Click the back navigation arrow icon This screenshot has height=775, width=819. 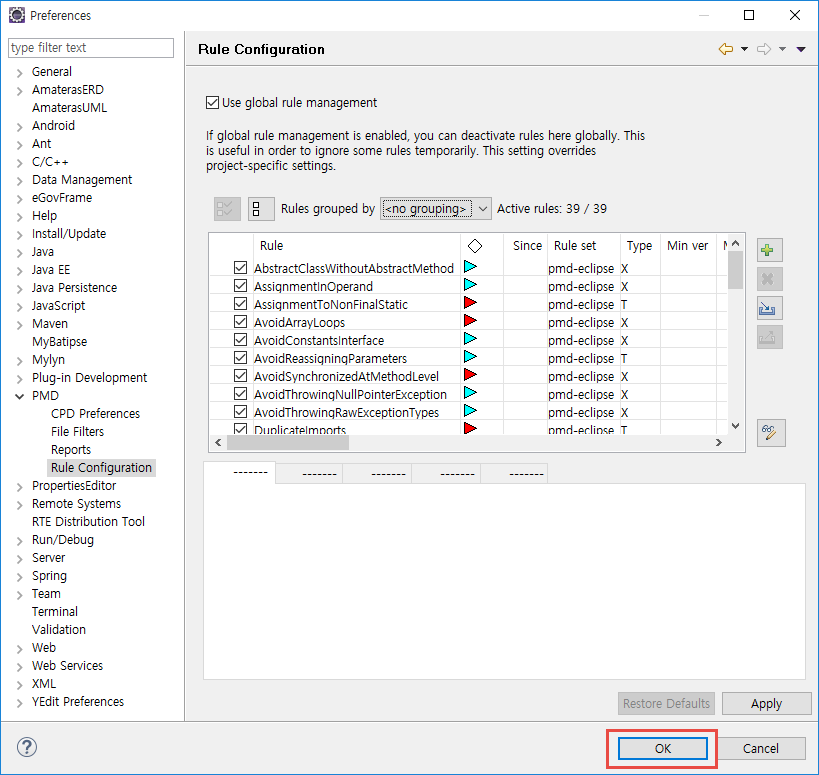click(x=726, y=49)
